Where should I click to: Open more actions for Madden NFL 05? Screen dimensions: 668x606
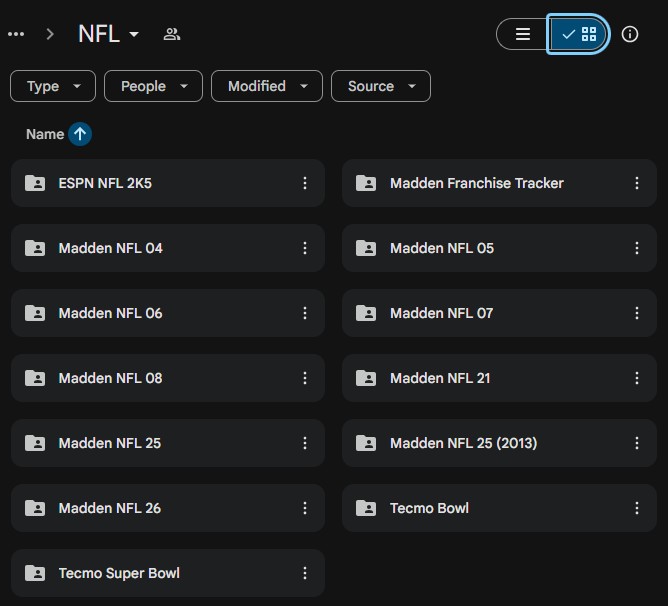(636, 248)
